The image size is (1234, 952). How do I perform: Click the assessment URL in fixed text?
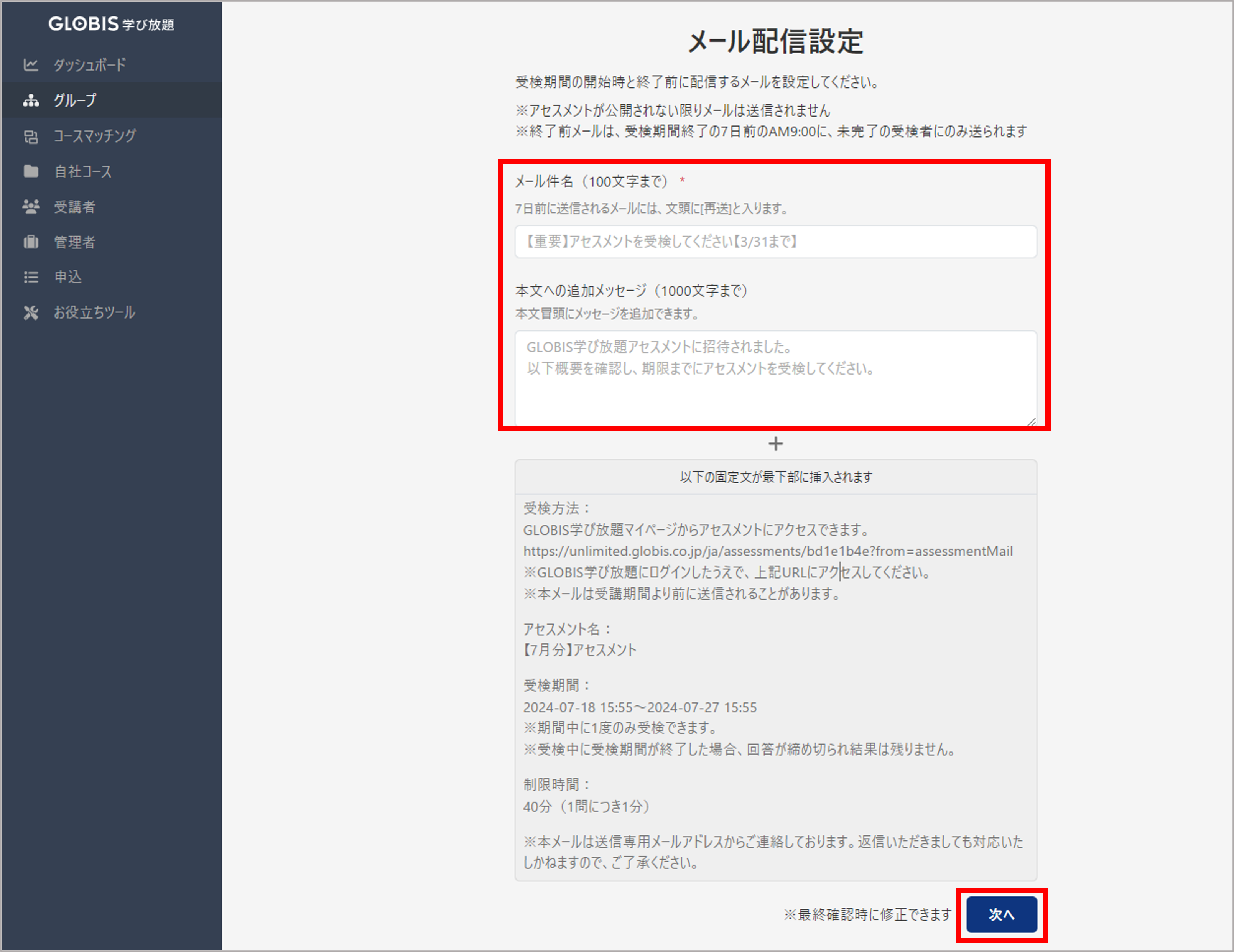(x=768, y=551)
